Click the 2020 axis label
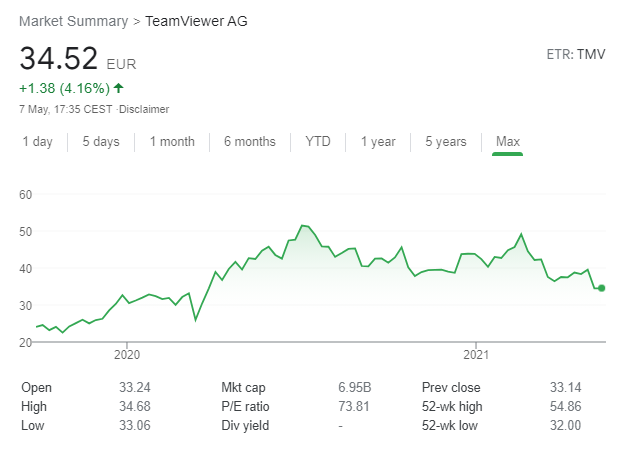Viewport: 642px width, 450px height. pos(127,355)
